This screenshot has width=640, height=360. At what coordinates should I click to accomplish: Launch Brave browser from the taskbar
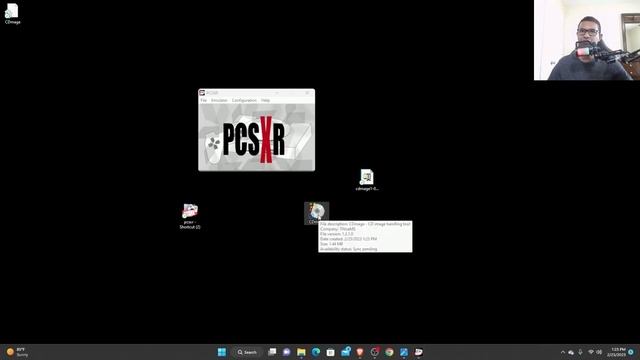(360, 352)
